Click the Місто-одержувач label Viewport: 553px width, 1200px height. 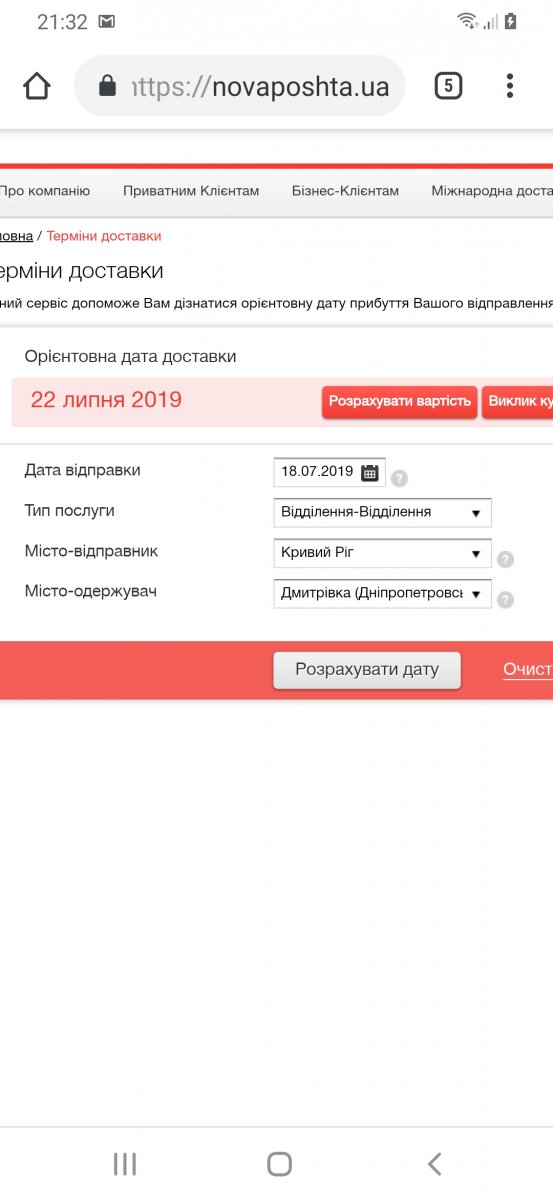pos(90,591)
